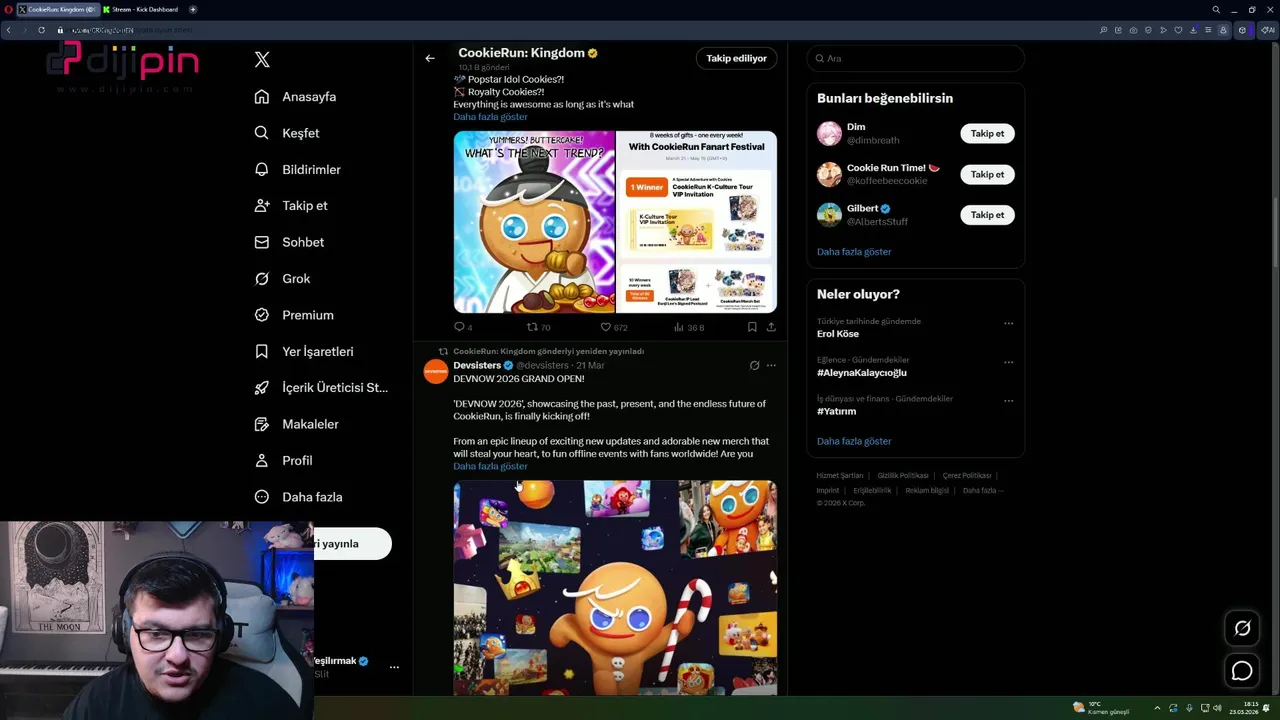The width and height of the screenshot is (1280, 720).
Task: Follow Dim with Takip et
Action: point(987,133)
